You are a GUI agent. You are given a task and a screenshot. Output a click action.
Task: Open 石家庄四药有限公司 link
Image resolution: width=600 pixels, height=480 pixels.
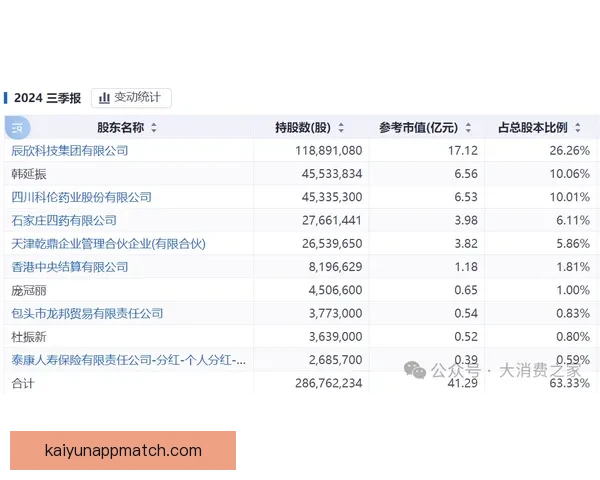tap(64, 220)
